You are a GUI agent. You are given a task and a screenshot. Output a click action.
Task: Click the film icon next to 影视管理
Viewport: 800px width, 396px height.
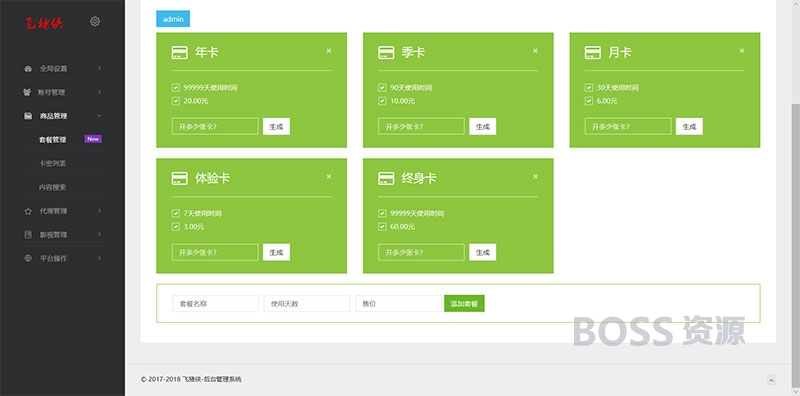(28, 235)
